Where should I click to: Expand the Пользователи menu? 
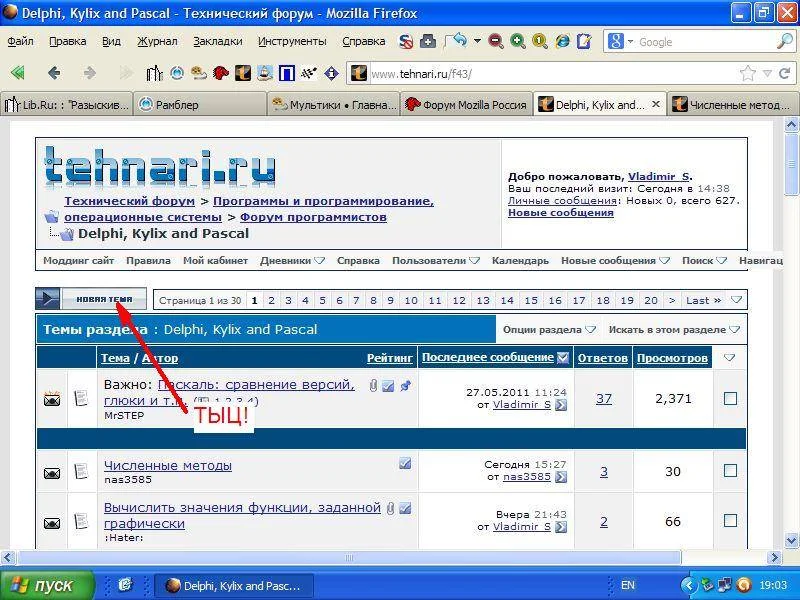tap(474, 261)
